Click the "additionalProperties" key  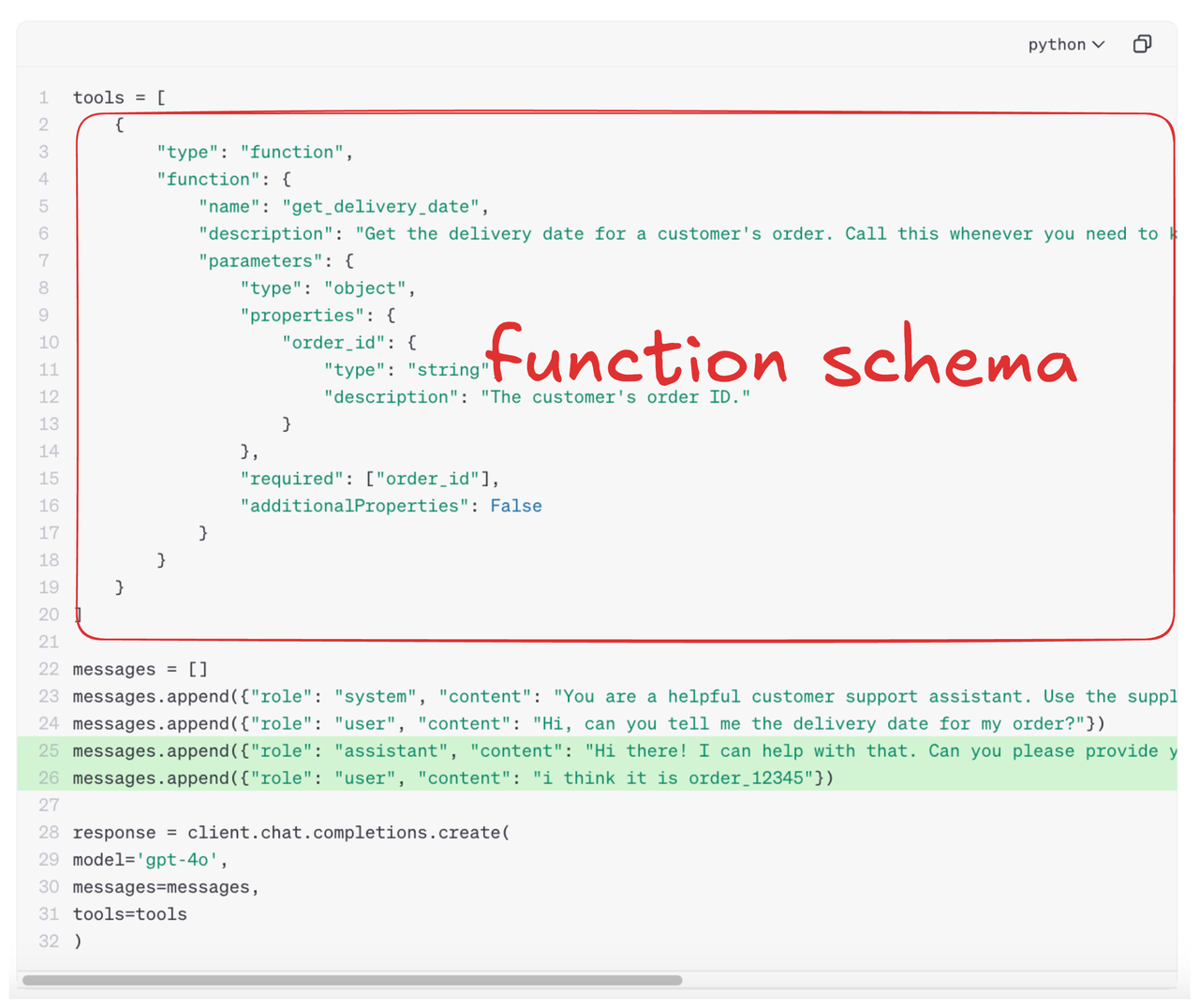click(x=354, y=505)
